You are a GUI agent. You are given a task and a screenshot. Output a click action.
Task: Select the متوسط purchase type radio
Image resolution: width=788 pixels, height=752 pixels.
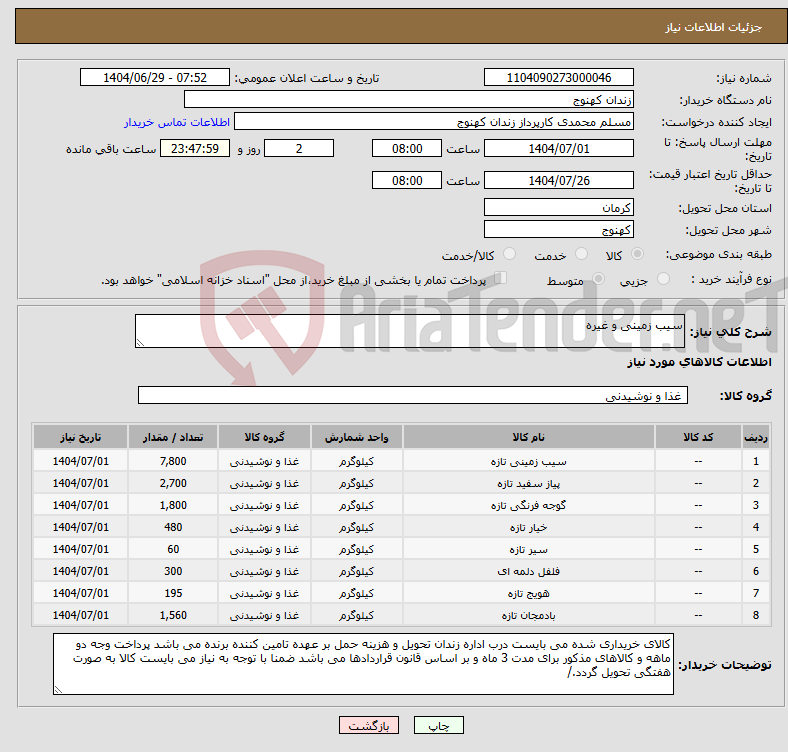(x=598, y=279)
